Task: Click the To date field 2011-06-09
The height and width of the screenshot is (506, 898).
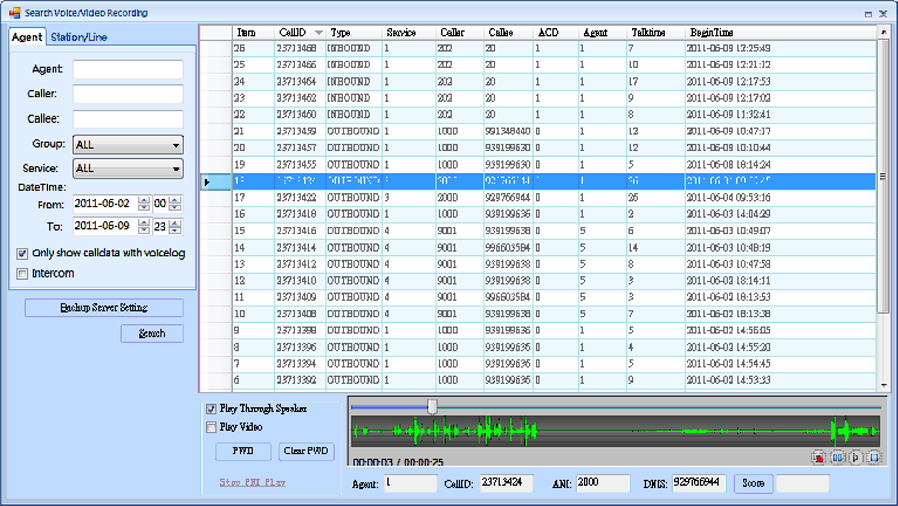Action: (105, 226)
